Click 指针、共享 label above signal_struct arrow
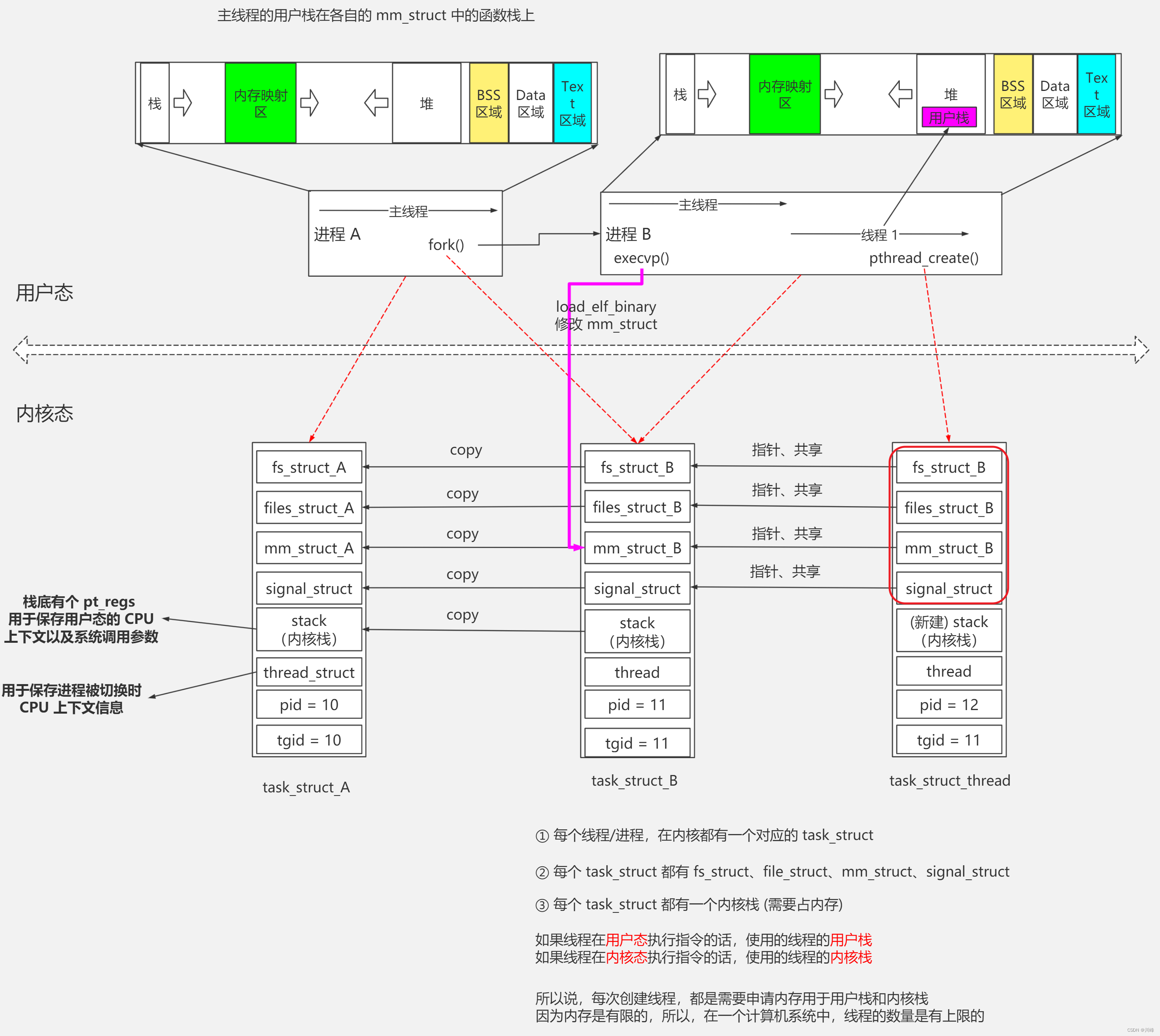Screen dimensions: 1160x1036 pyautogui.click(x=785, y=571)
